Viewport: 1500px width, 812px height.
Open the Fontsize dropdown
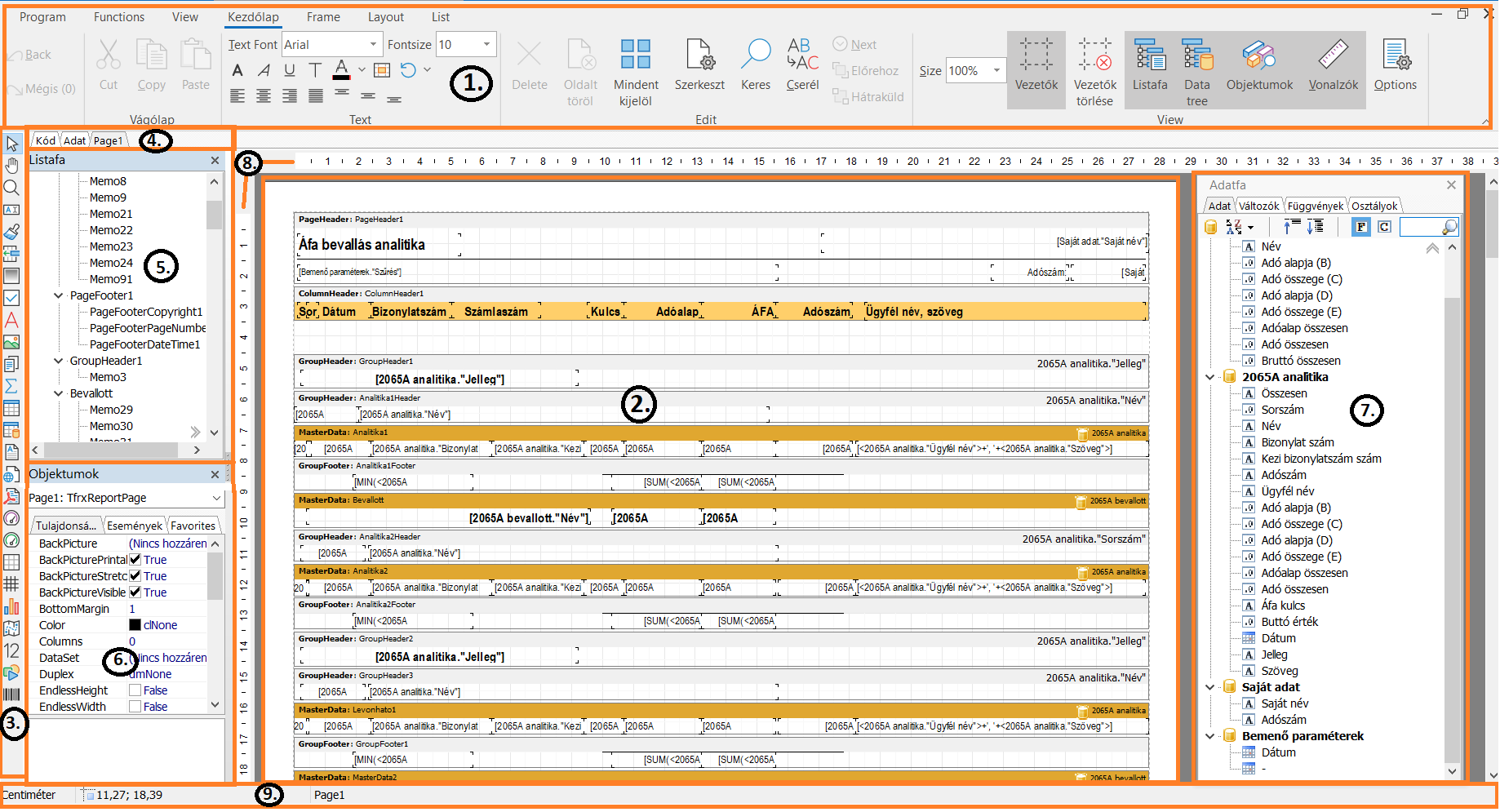tap(486, 45)
